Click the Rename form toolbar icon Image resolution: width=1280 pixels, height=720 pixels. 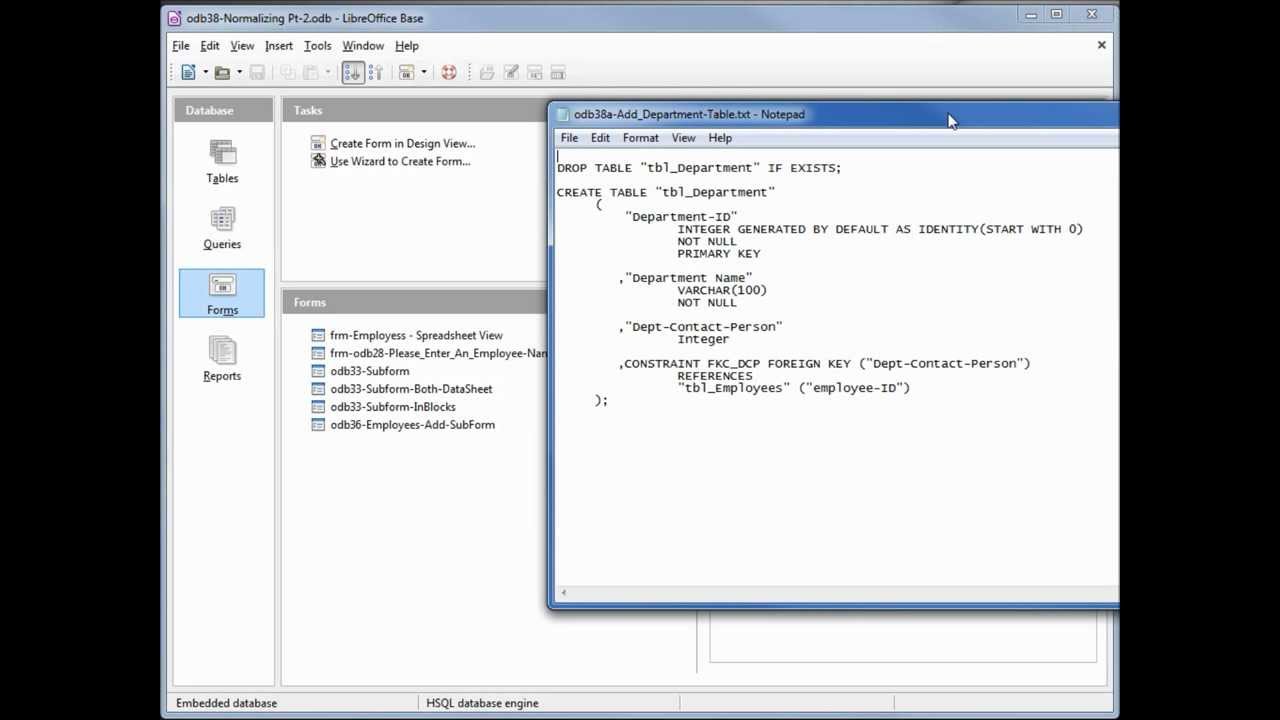click(558, 72)
